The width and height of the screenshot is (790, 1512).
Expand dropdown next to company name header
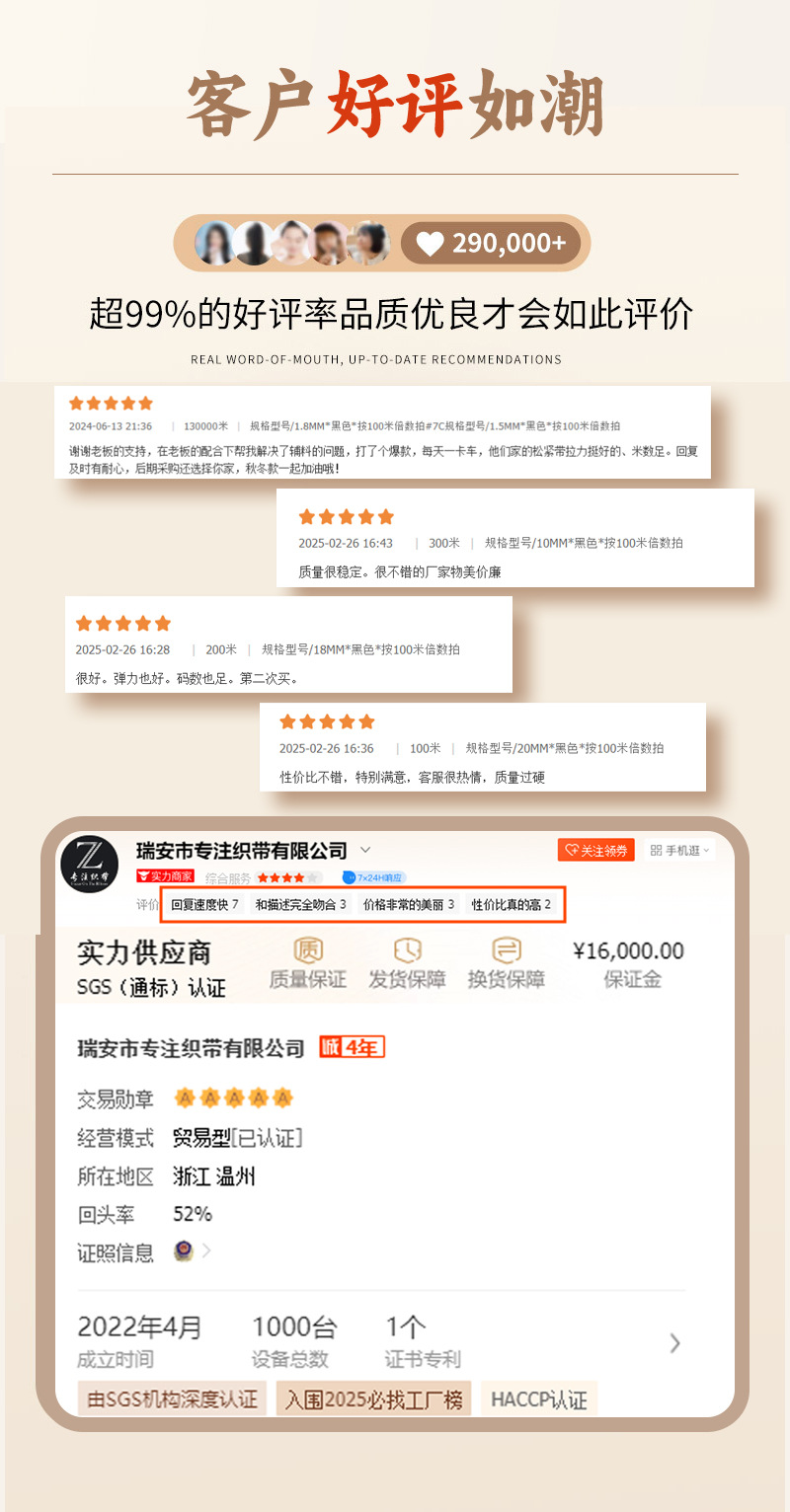365,850
